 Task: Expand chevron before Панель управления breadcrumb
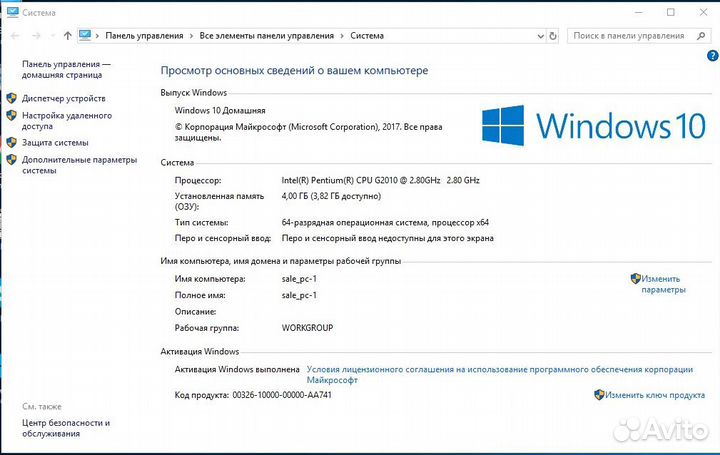[x=97, y=36]
